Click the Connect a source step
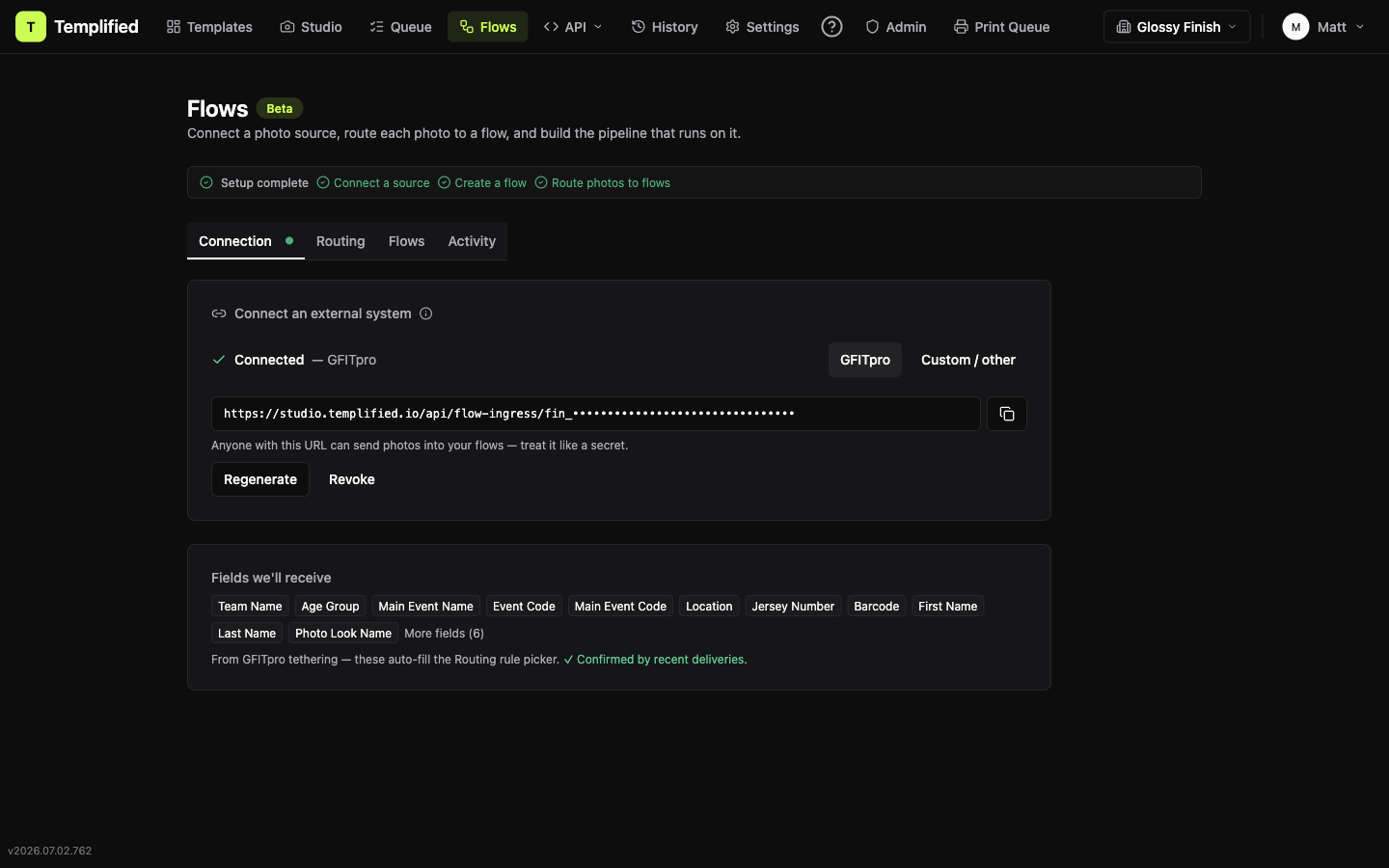 pyautogui.click(x=373, y=182)
